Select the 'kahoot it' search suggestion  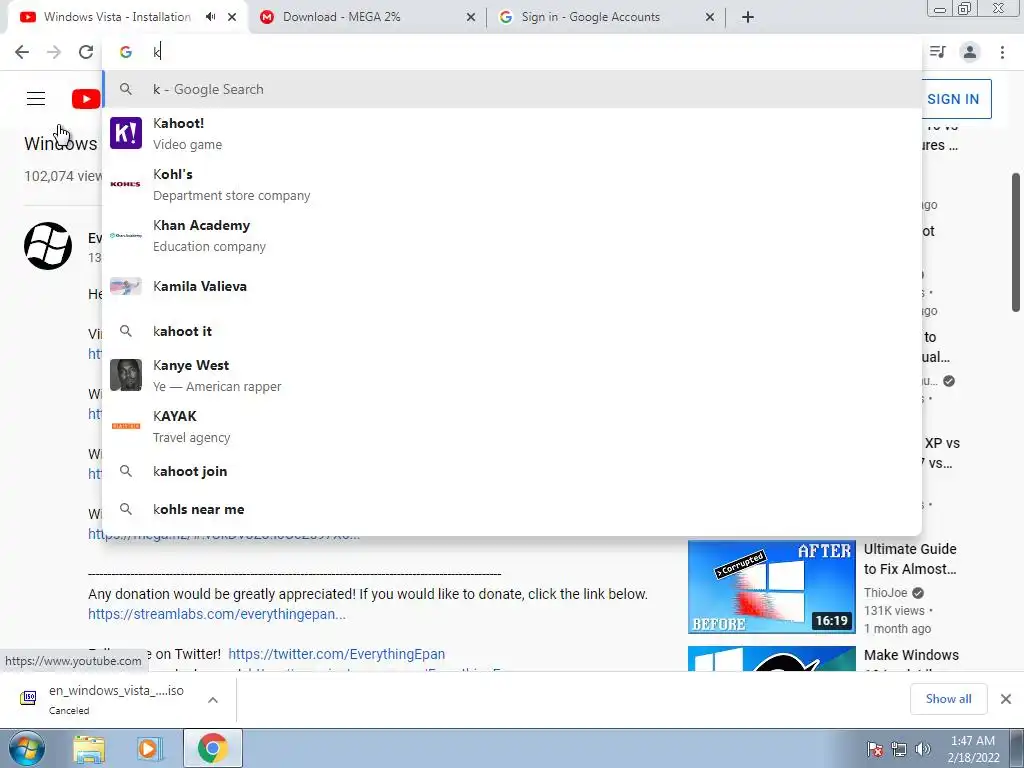512,331
